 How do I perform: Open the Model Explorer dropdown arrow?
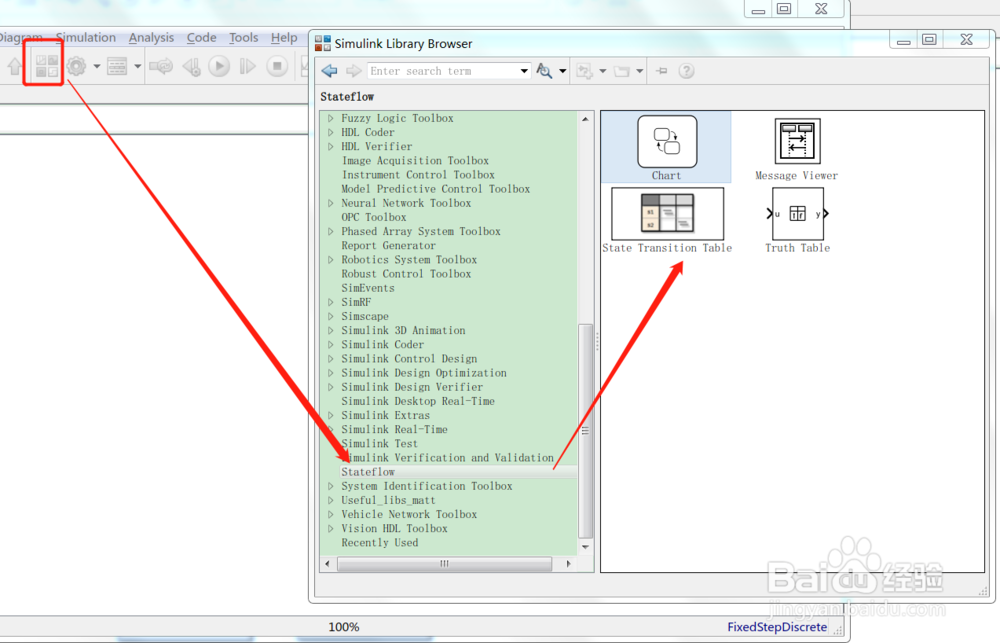coord(137,66)
